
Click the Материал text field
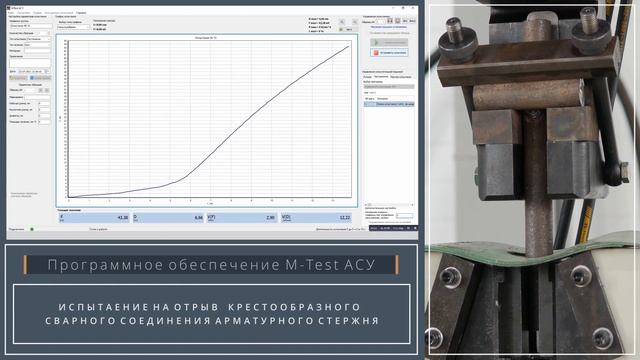(x=38, y=51)
